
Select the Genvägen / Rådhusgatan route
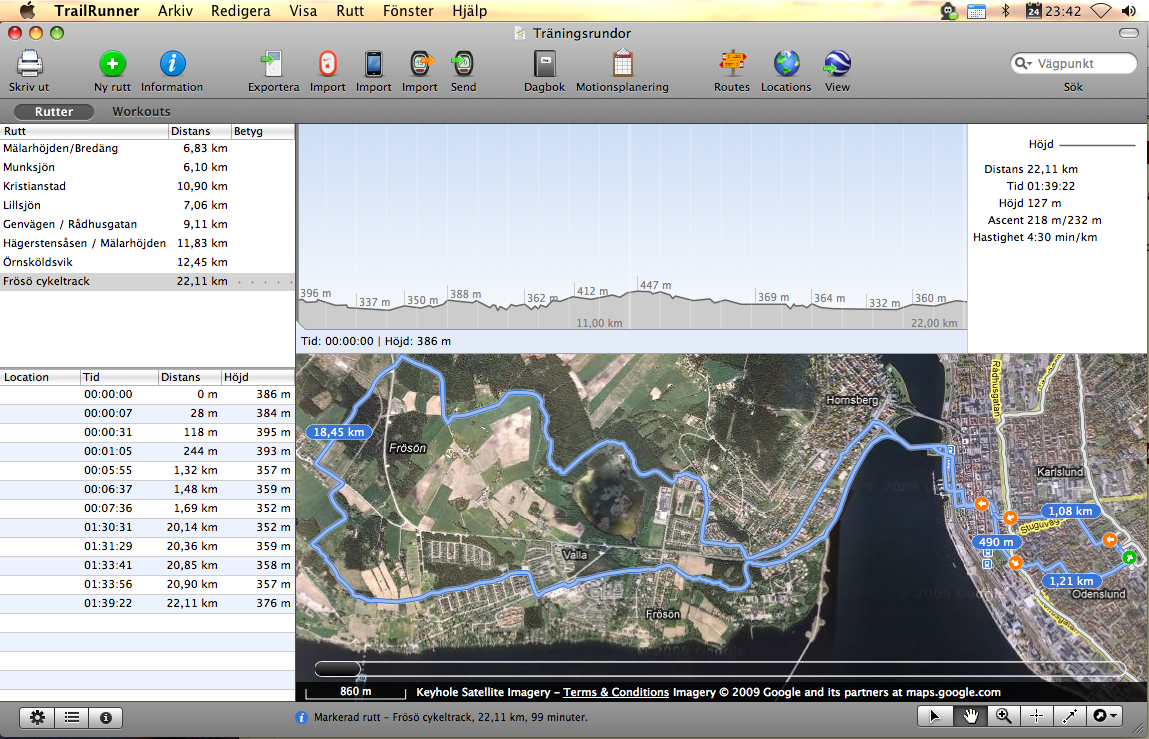pyautogui.click(x=147, y=224)
